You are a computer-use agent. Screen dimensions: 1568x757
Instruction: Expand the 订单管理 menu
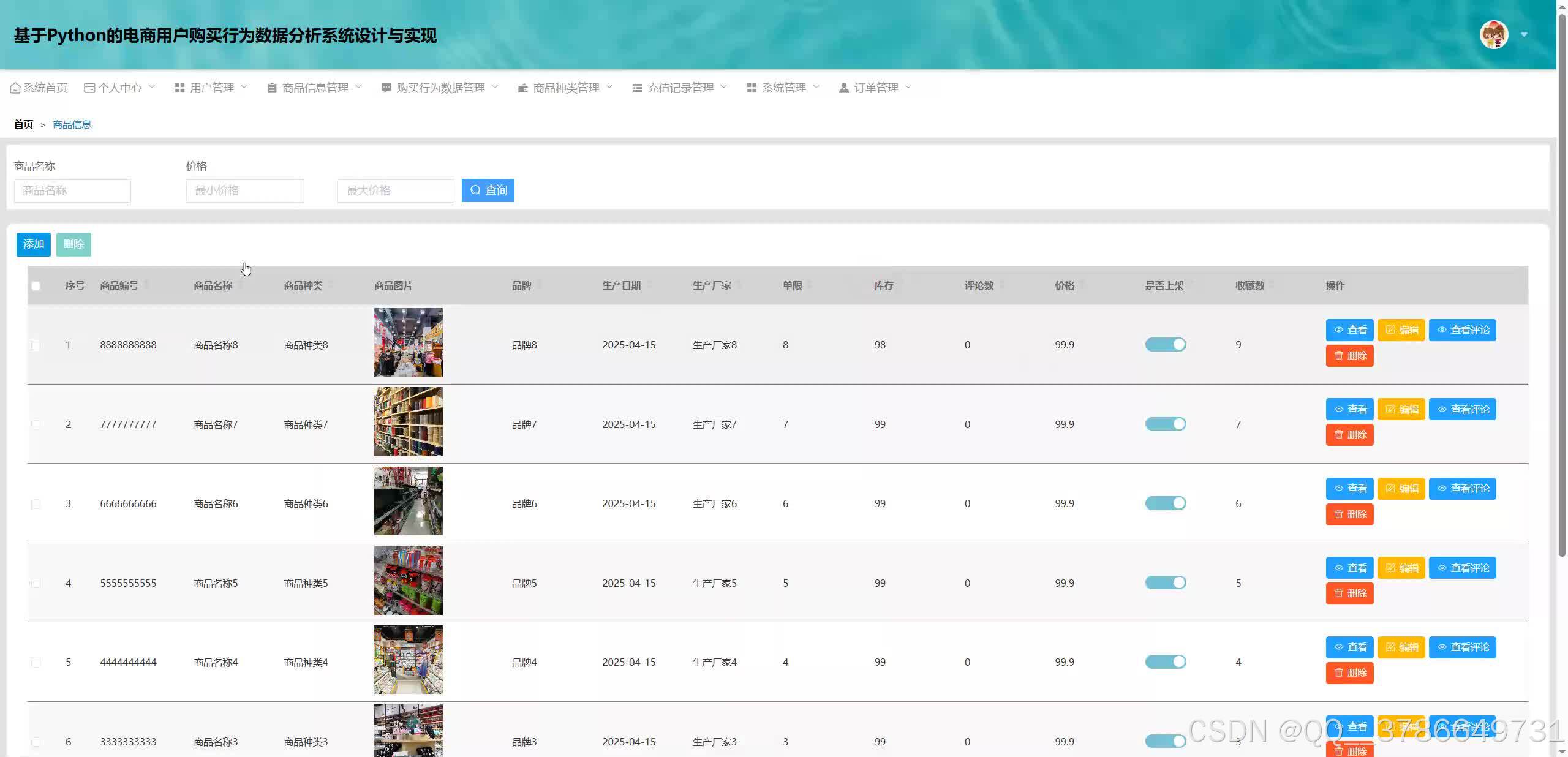click(875, 88)
